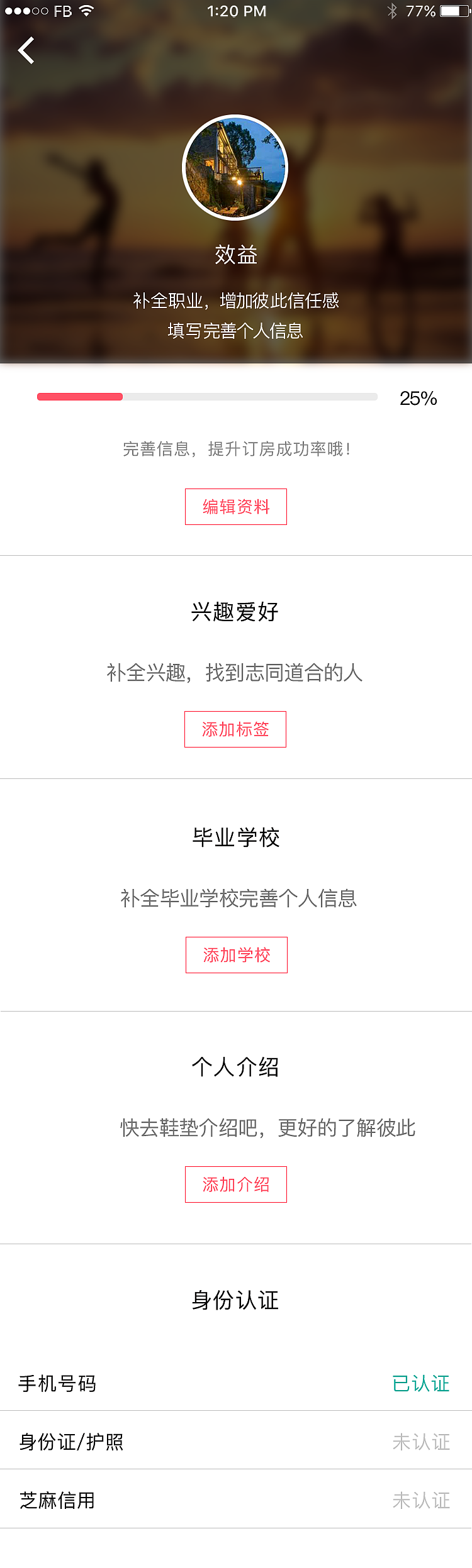The height and width of the screenshot is (1568, 472).
Task: Click the Wi-Fi icon in status bar
Action: [85, 11]
